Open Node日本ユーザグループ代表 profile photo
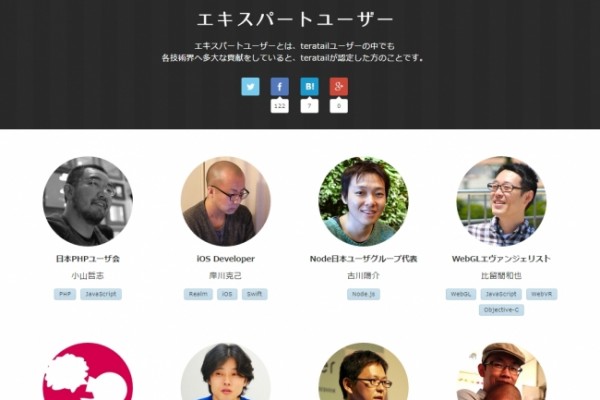 tap(363, 201)
